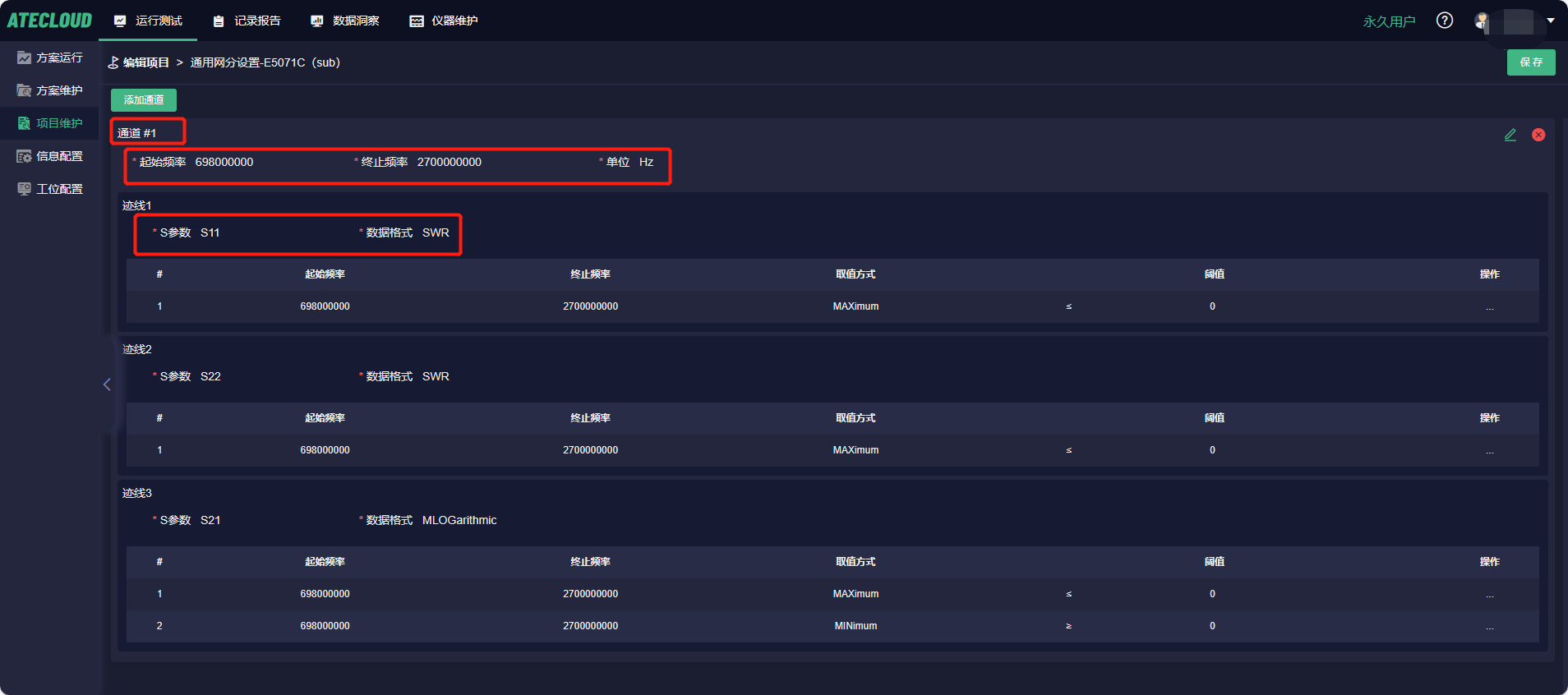Select 项目维护 in the sidebar
This screenshot has width=1568, height=695.
tap(50, 123)
